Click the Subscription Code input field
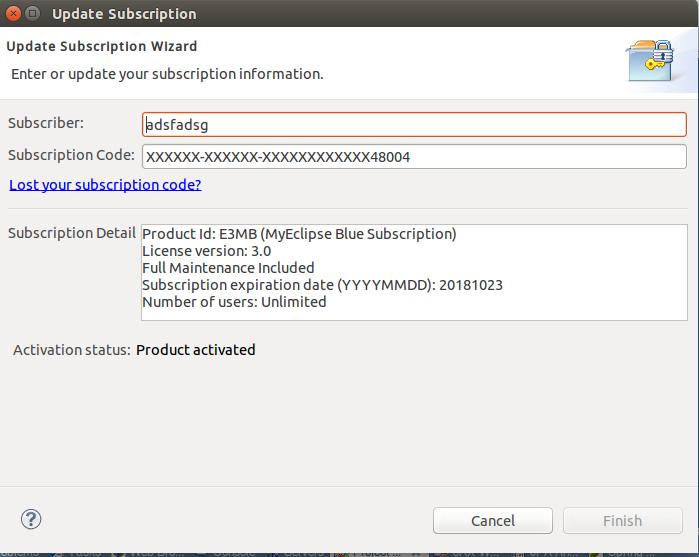This screenshot has height=557, width=699. [x=414, y=157]
